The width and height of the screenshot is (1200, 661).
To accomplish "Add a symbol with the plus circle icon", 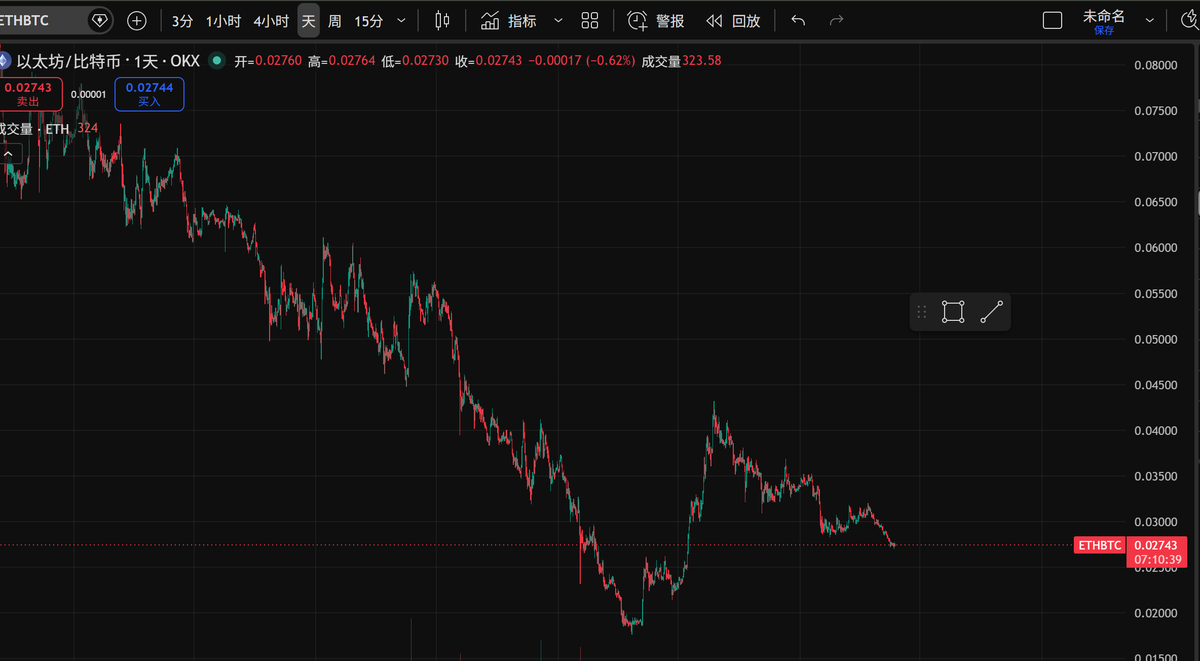I will (x=137, y=20).
